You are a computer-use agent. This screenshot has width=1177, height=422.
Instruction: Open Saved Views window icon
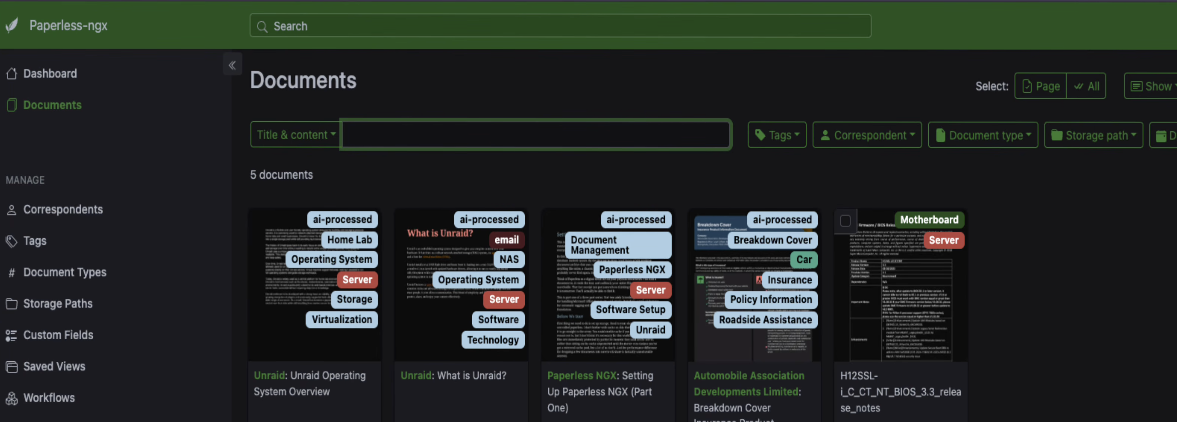tap(11, 367)
